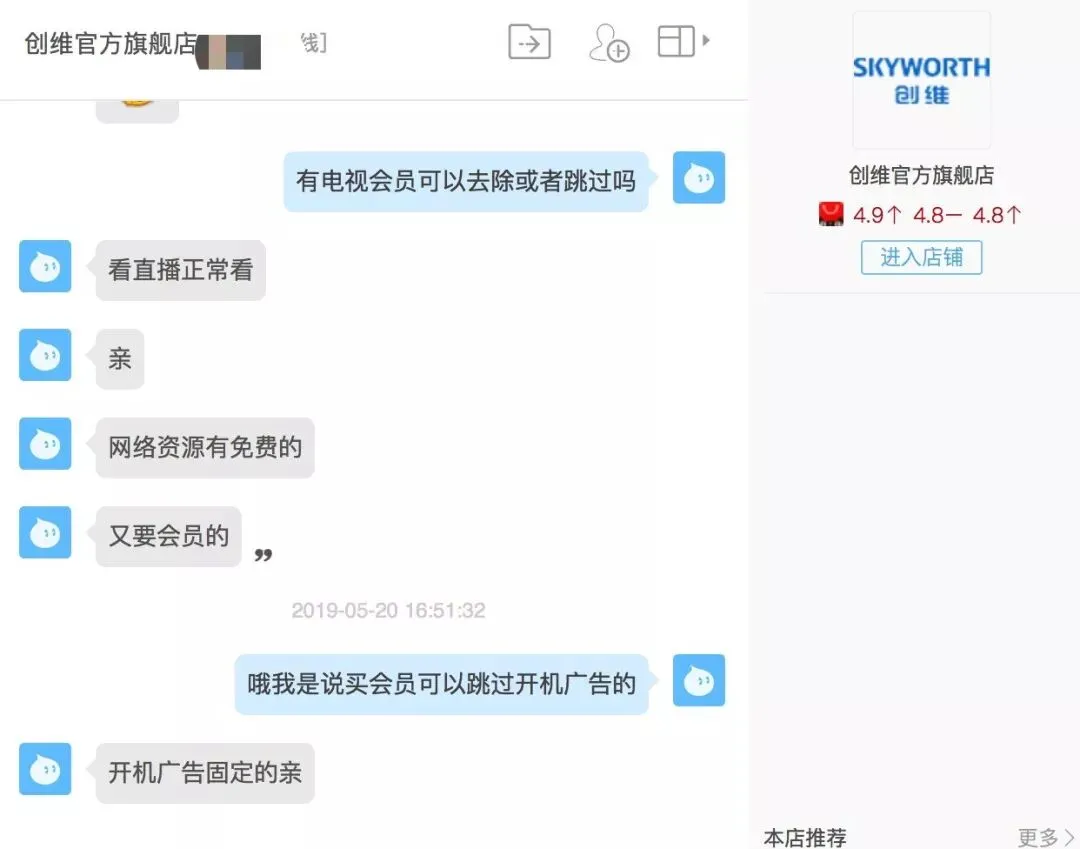Click my avatar beside 有电视会员 message
The width and height of the screenshot is (1080, 849).
(x=698, y=178)
